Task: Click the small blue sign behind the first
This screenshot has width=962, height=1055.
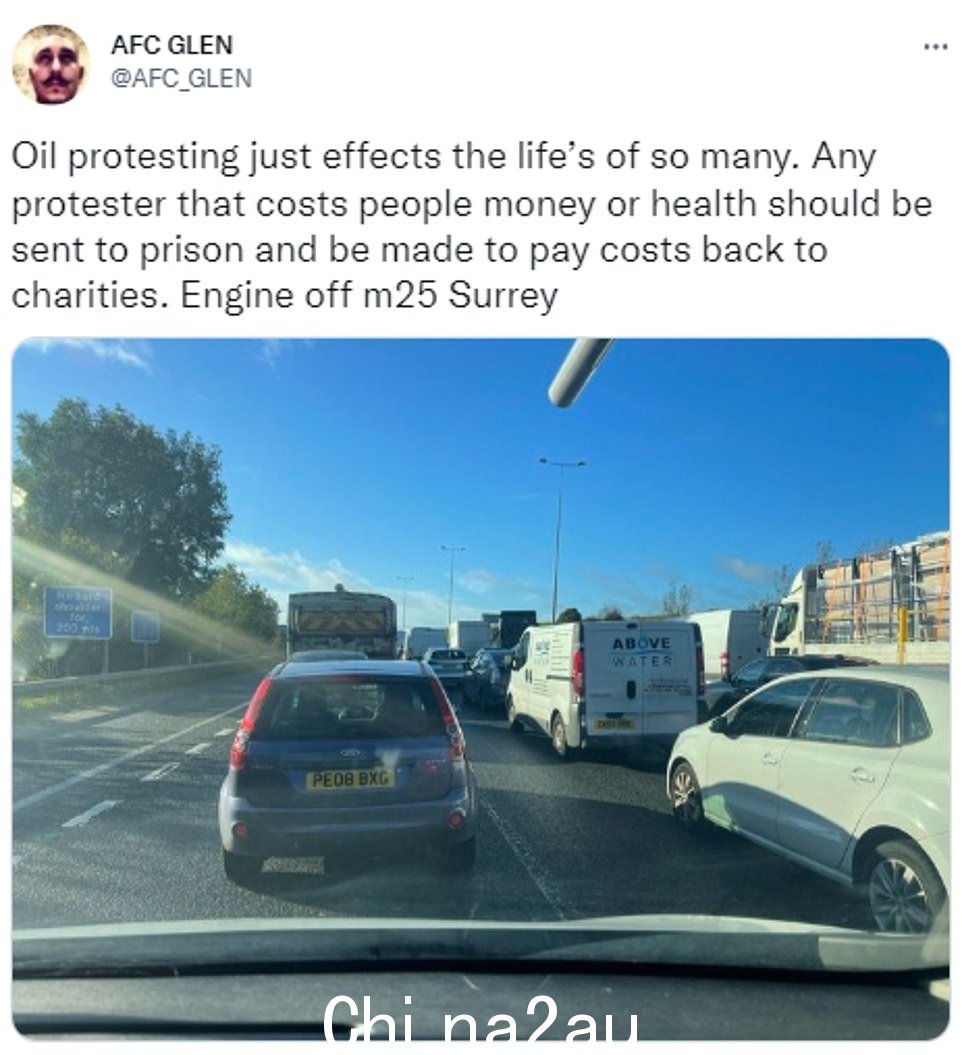Action: [x=145, y=626]
